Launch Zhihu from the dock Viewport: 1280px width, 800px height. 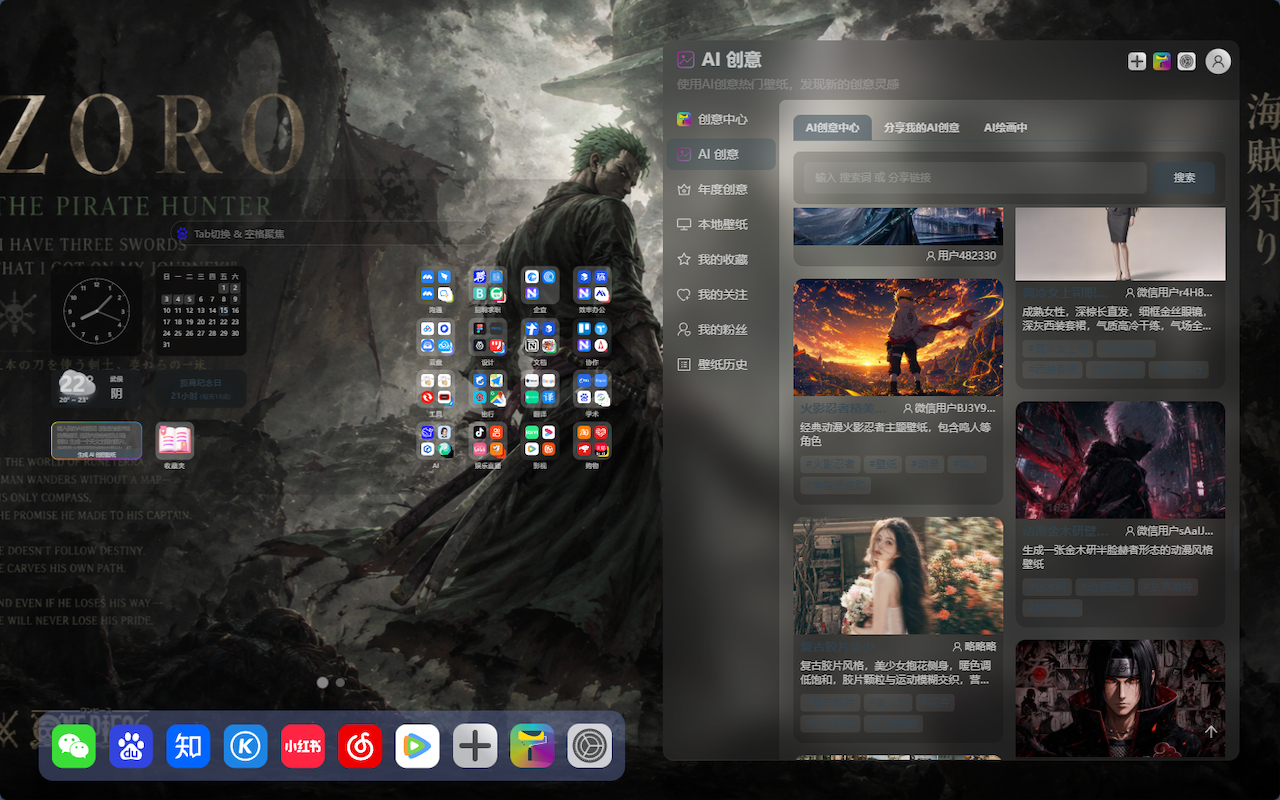[188, 746]
